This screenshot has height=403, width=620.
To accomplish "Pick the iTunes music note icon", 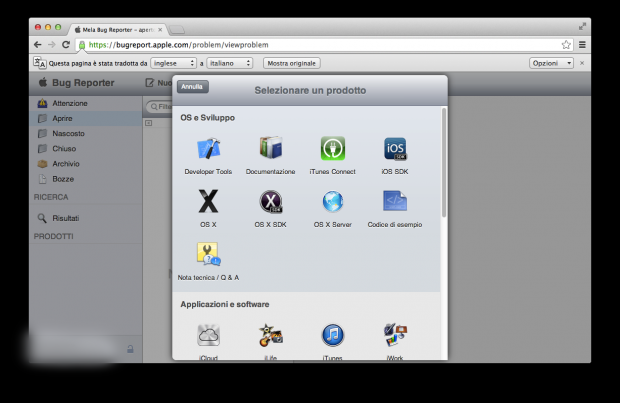I will (x=333, y=335).
